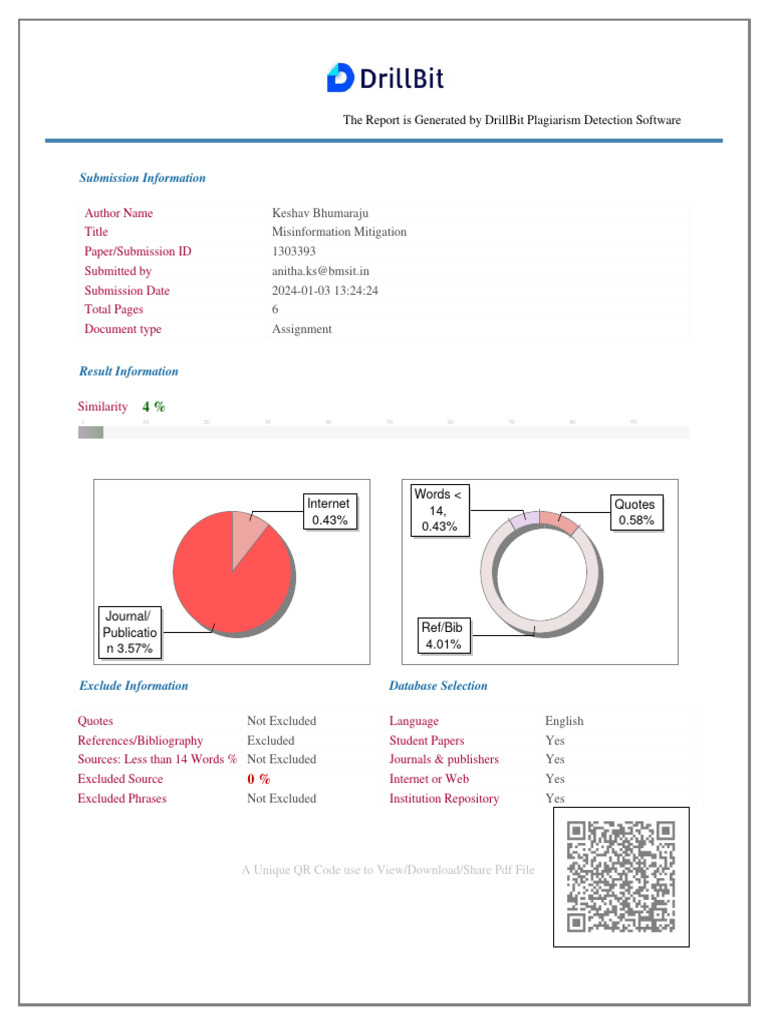Click the Submission Information heading
768x1024 pixels.
coord(142,178)
